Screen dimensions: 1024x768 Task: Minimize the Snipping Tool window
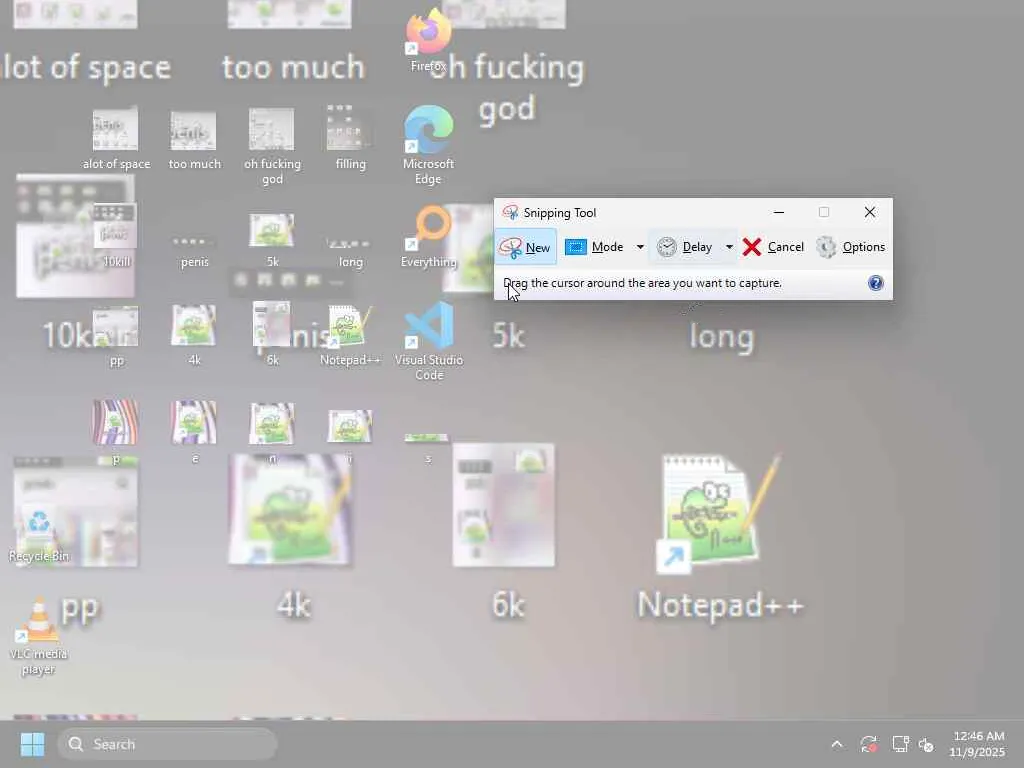(778, 212)
